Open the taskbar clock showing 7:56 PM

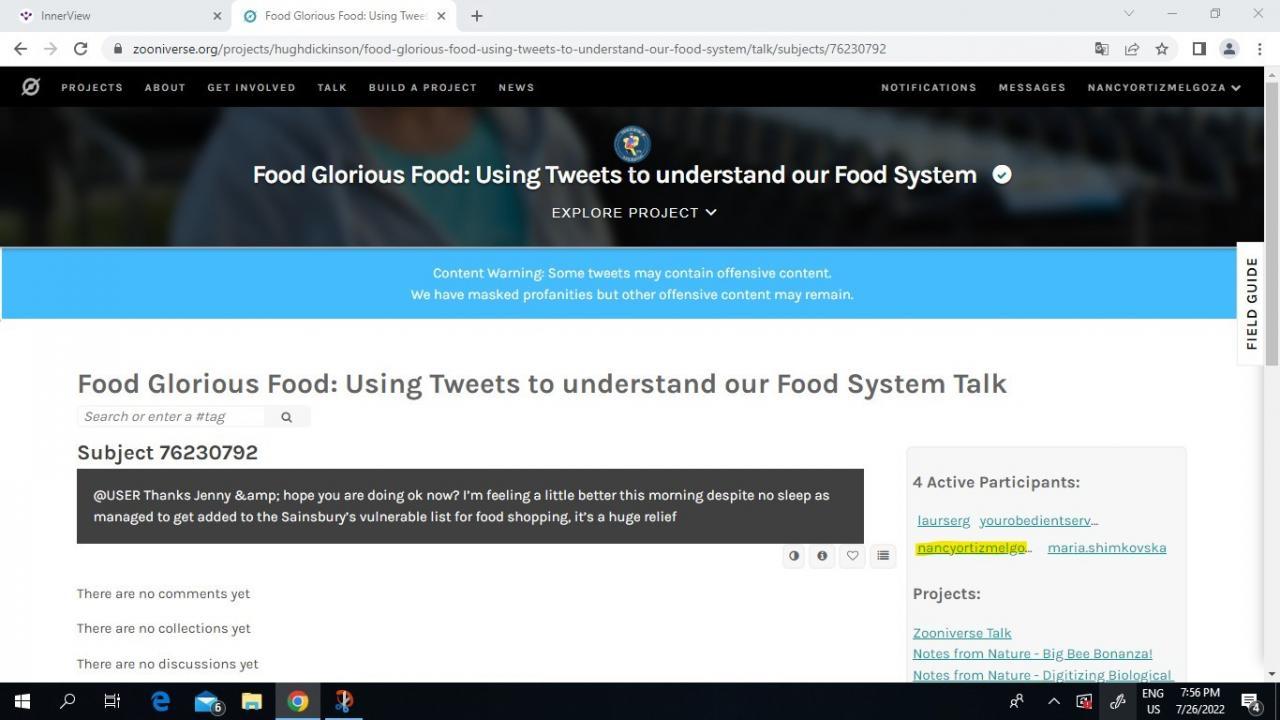click(1200, 701)
